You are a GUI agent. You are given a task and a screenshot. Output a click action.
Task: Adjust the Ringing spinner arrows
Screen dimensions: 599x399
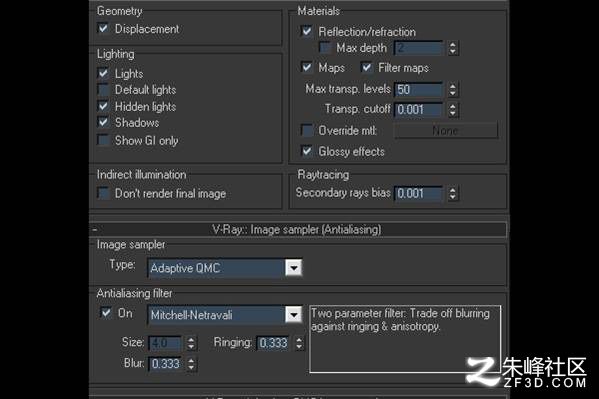[300, 343]
